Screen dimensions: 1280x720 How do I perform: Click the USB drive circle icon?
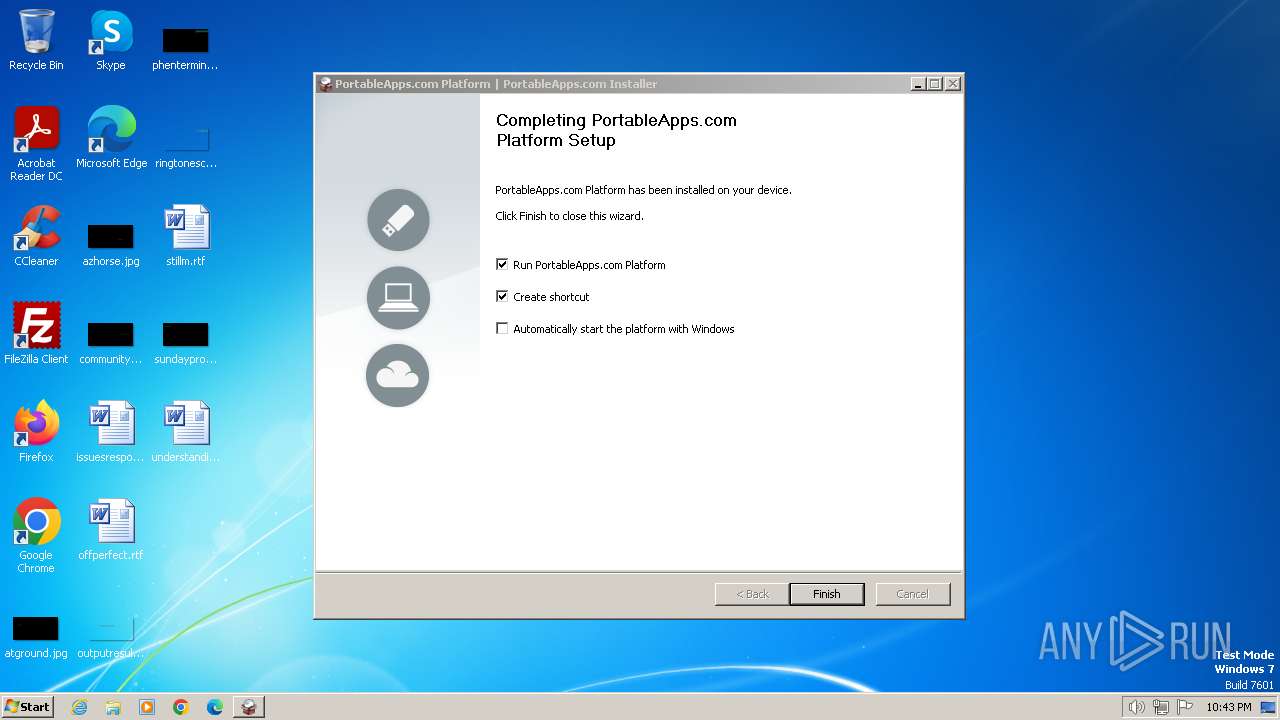pyautogui.click(x=398, y=220)
